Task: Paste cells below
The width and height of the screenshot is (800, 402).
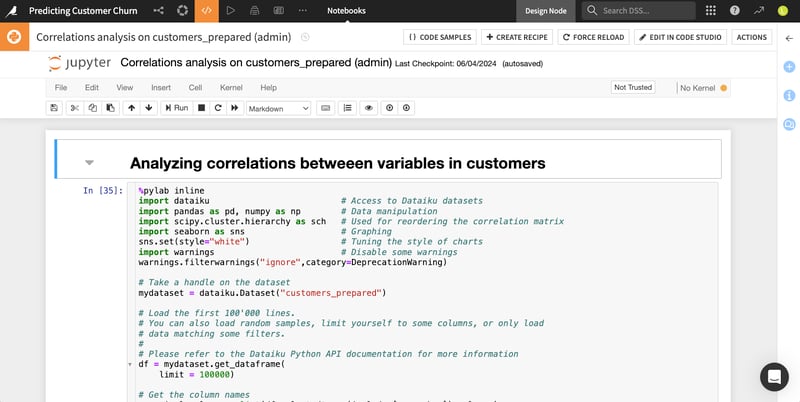Action: coord(110,108)
